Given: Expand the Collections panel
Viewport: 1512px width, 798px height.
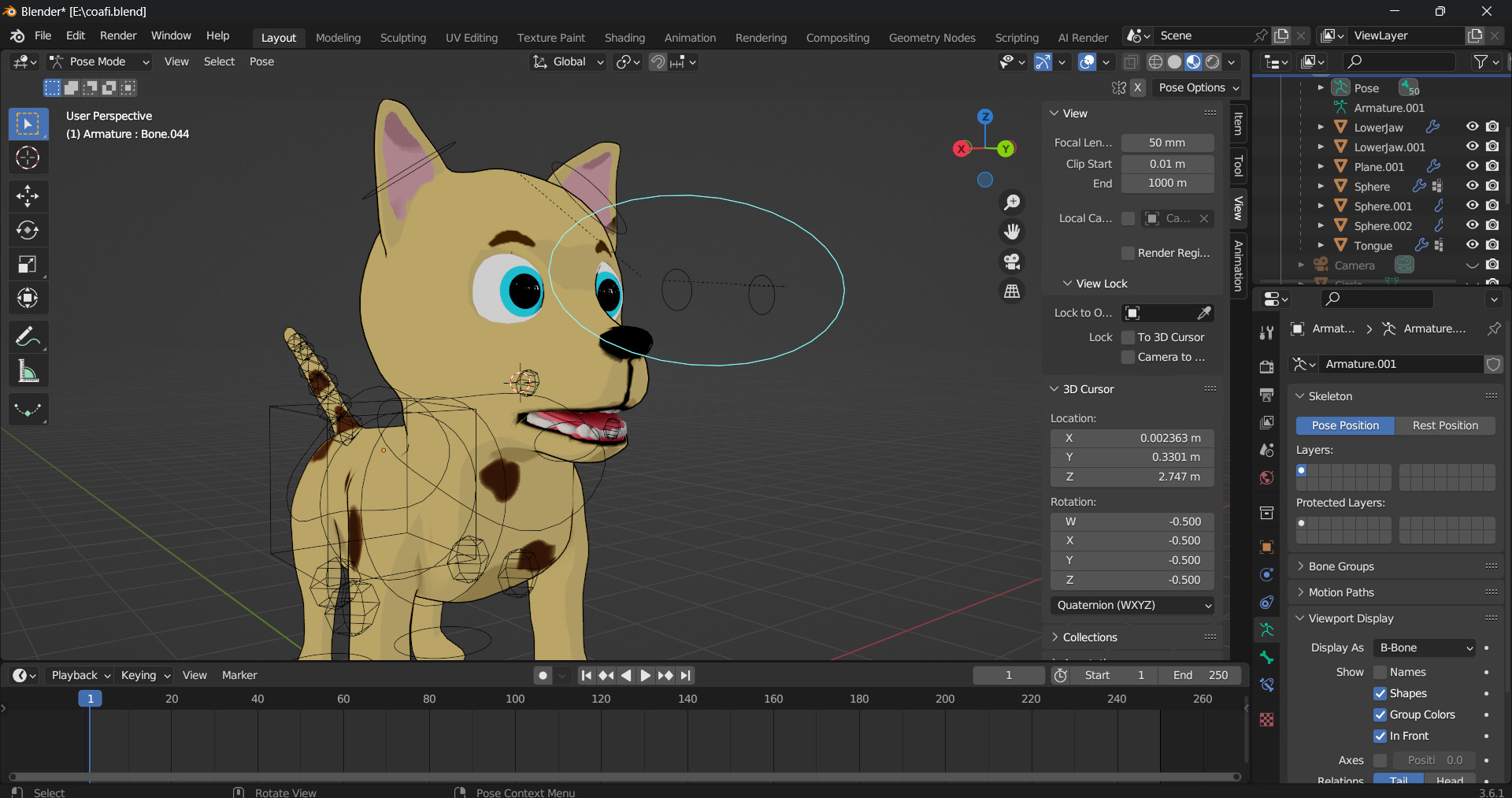Looking at the screenshot, I should tap(1089, 637).
